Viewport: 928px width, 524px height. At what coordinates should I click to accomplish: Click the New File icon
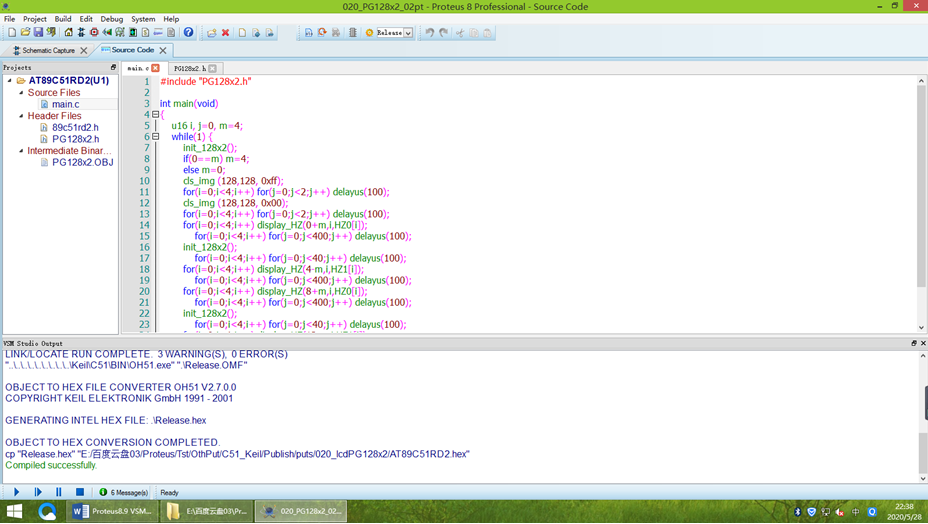(242, 33)
